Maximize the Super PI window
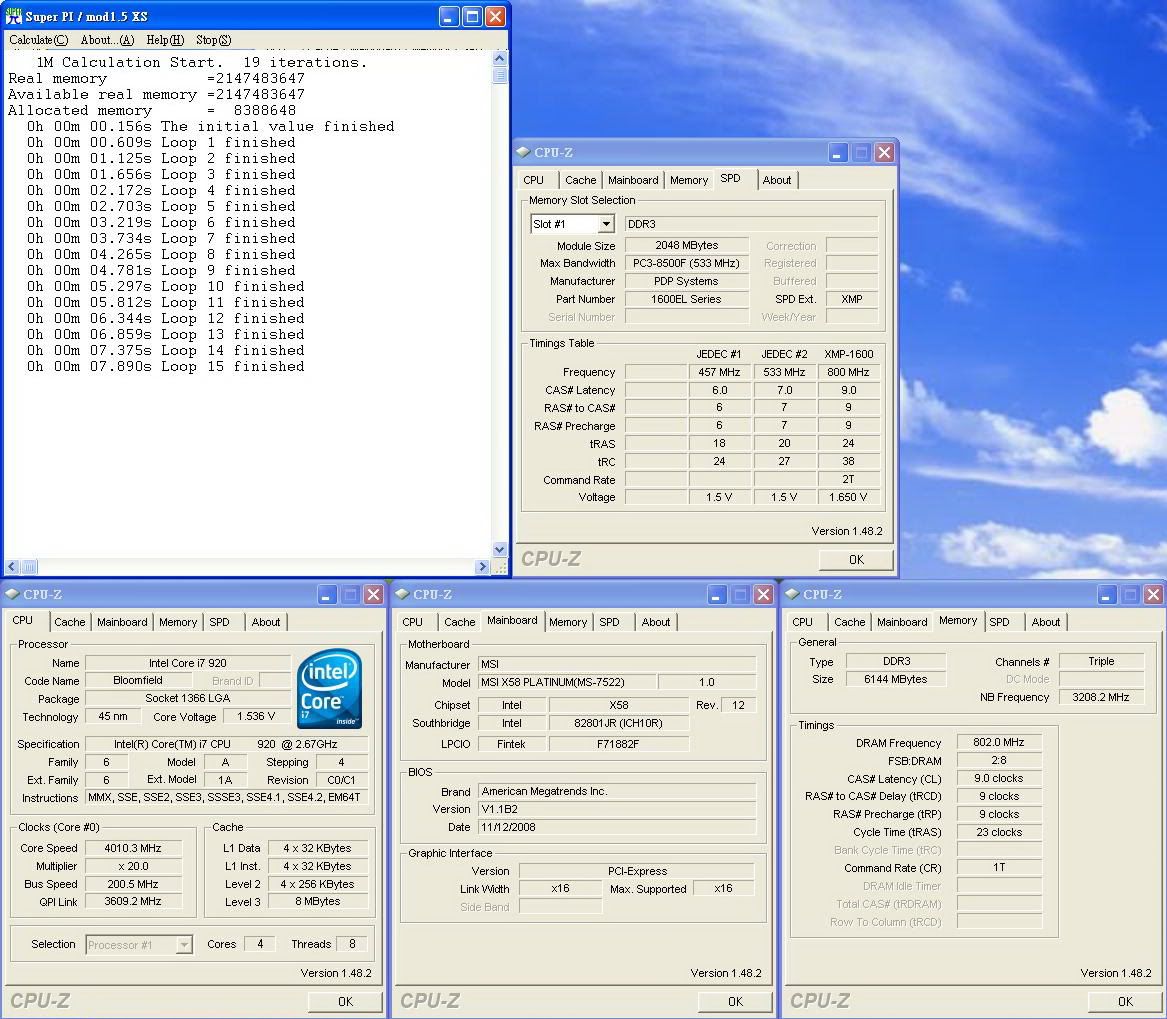 pos(472,16)
